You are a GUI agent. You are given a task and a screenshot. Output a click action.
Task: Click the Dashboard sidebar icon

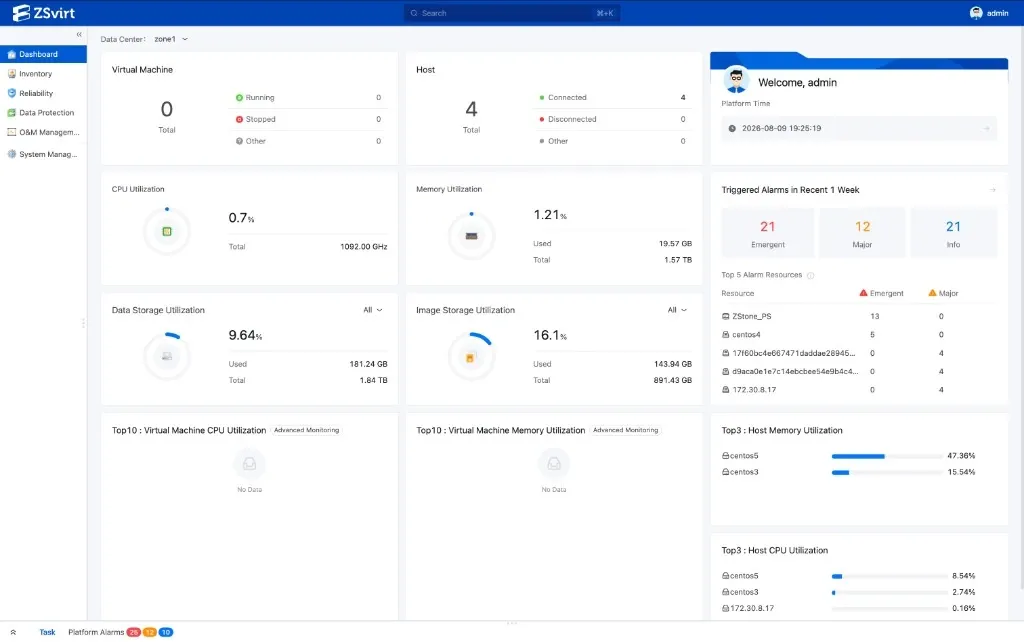(x=11, y=54)
